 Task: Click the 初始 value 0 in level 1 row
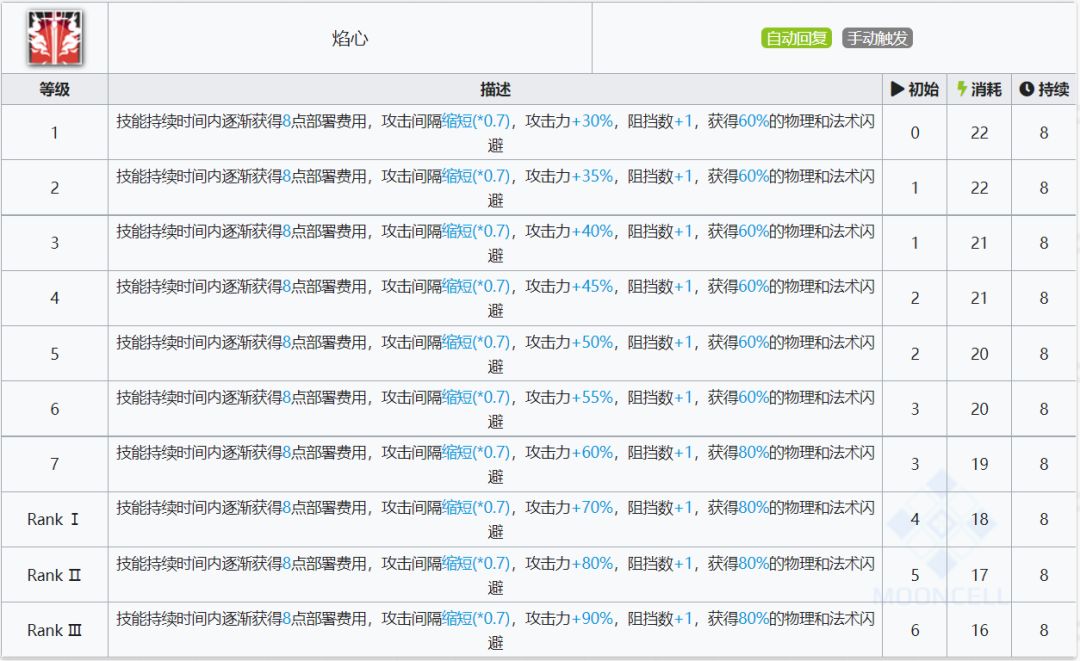coord(914,132)
